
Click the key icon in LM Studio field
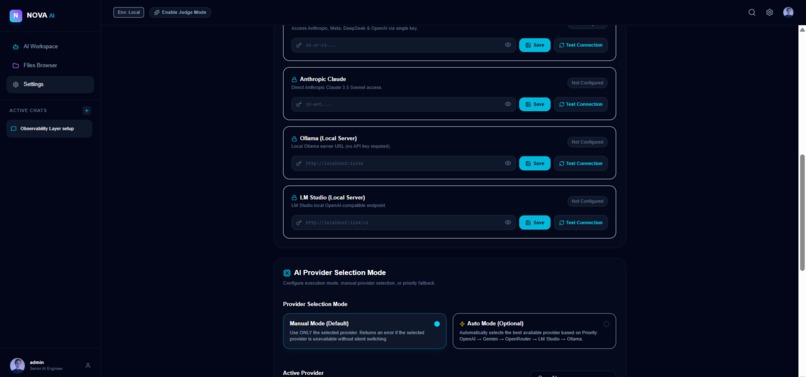299,223
